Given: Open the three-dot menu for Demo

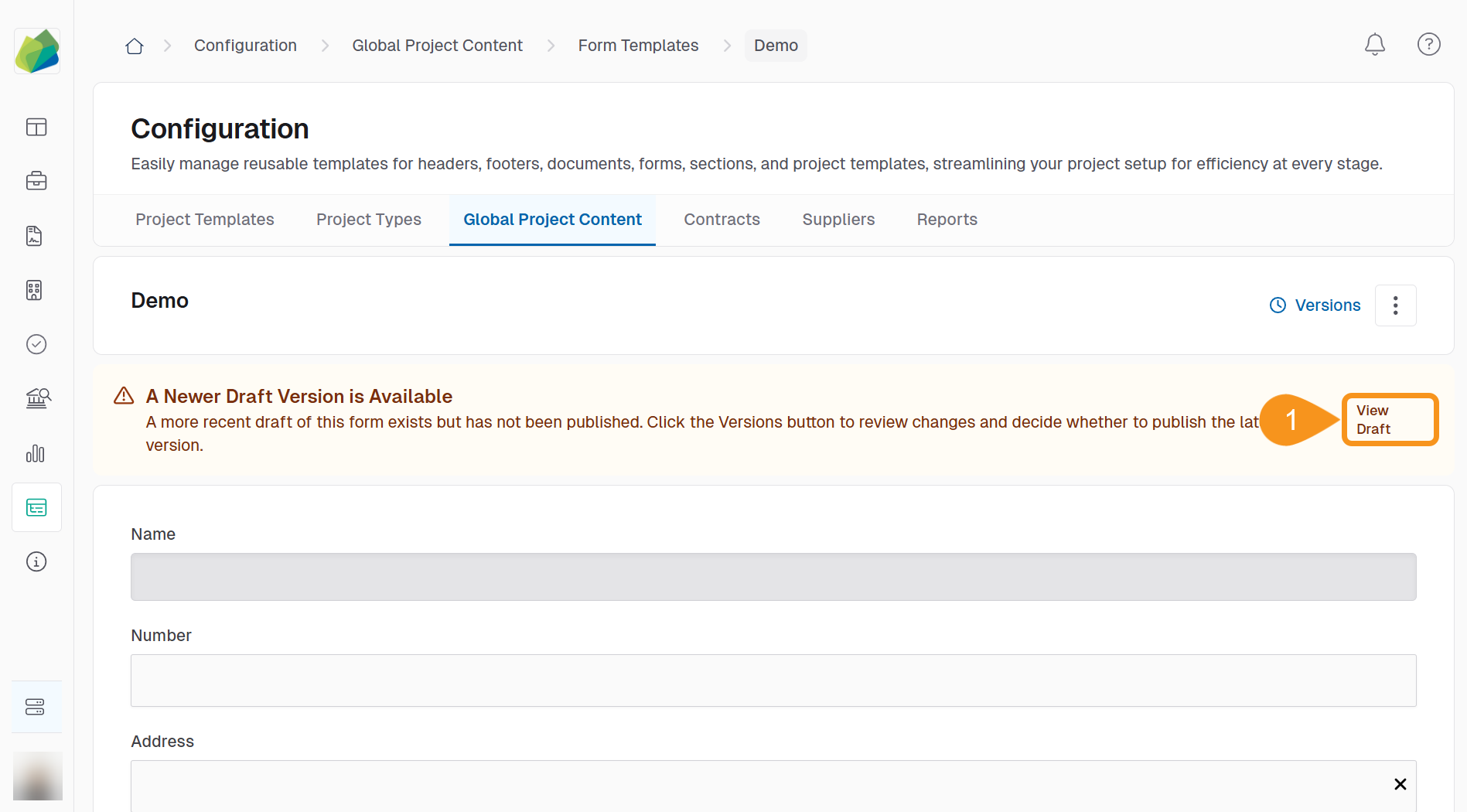Looking at the screenshot, I should point(1395,305).
